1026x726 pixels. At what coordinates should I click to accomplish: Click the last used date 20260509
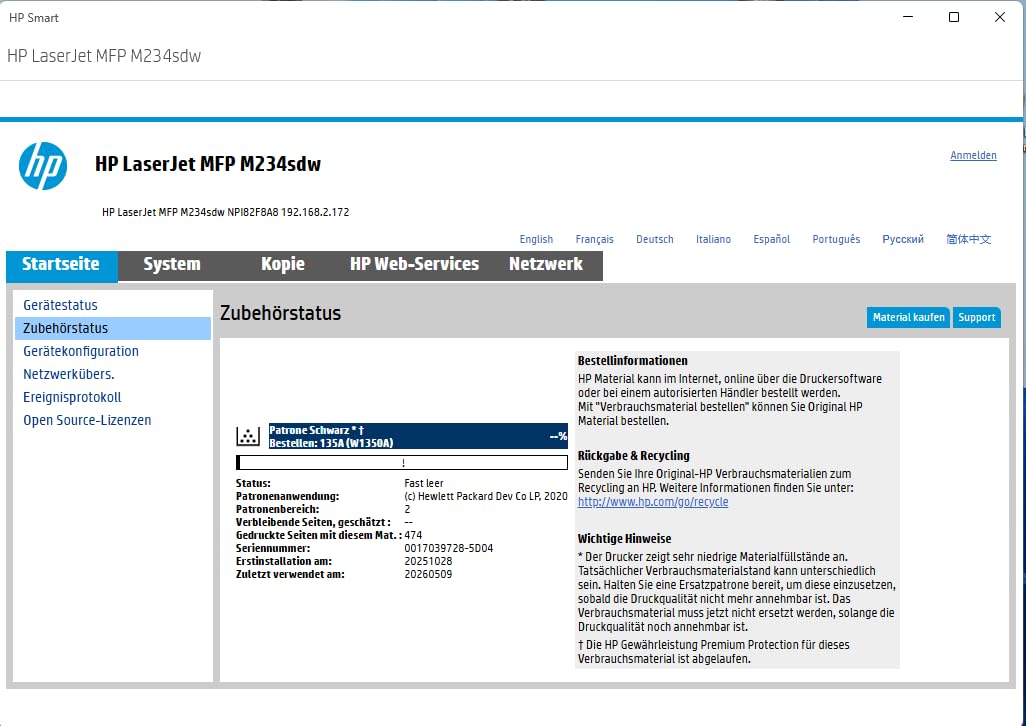tap(428, 574)
